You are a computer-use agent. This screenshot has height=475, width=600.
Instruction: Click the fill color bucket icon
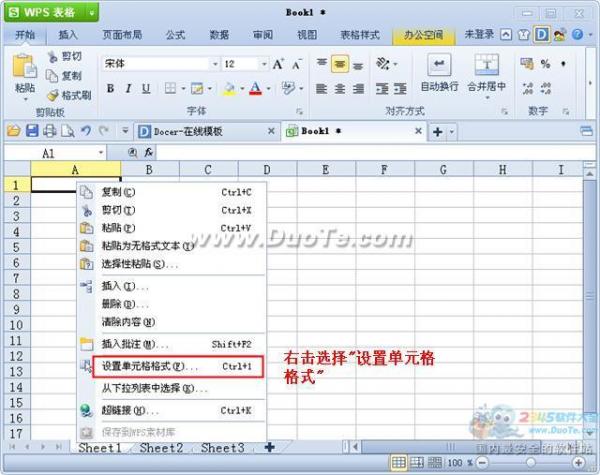(229, 89)
